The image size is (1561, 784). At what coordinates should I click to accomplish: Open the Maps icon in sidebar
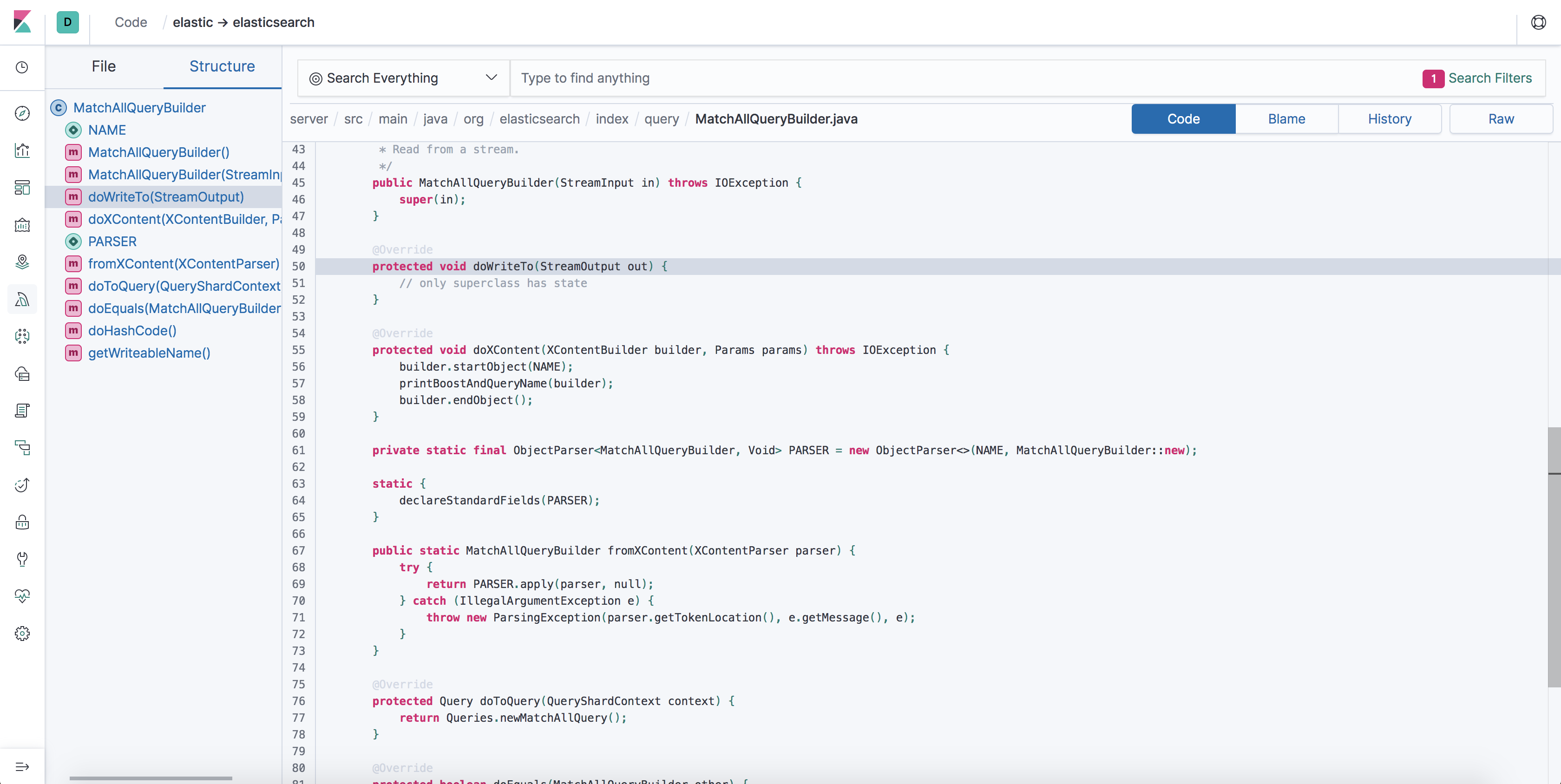pyautogui.click(x=22, y=262)
